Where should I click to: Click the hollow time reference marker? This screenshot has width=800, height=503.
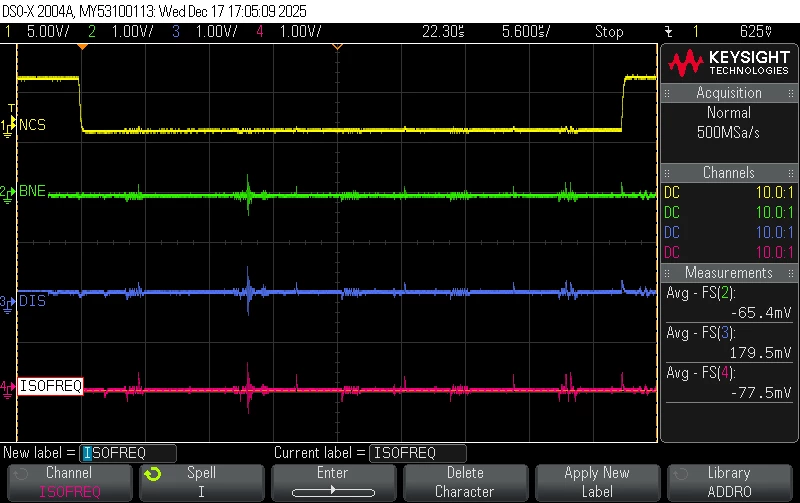pyautogui.click(x=337, y=47)
